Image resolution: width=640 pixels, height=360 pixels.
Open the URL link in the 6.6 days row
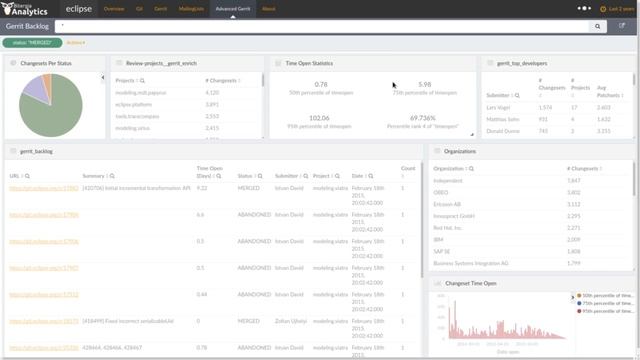coord(44,215)
